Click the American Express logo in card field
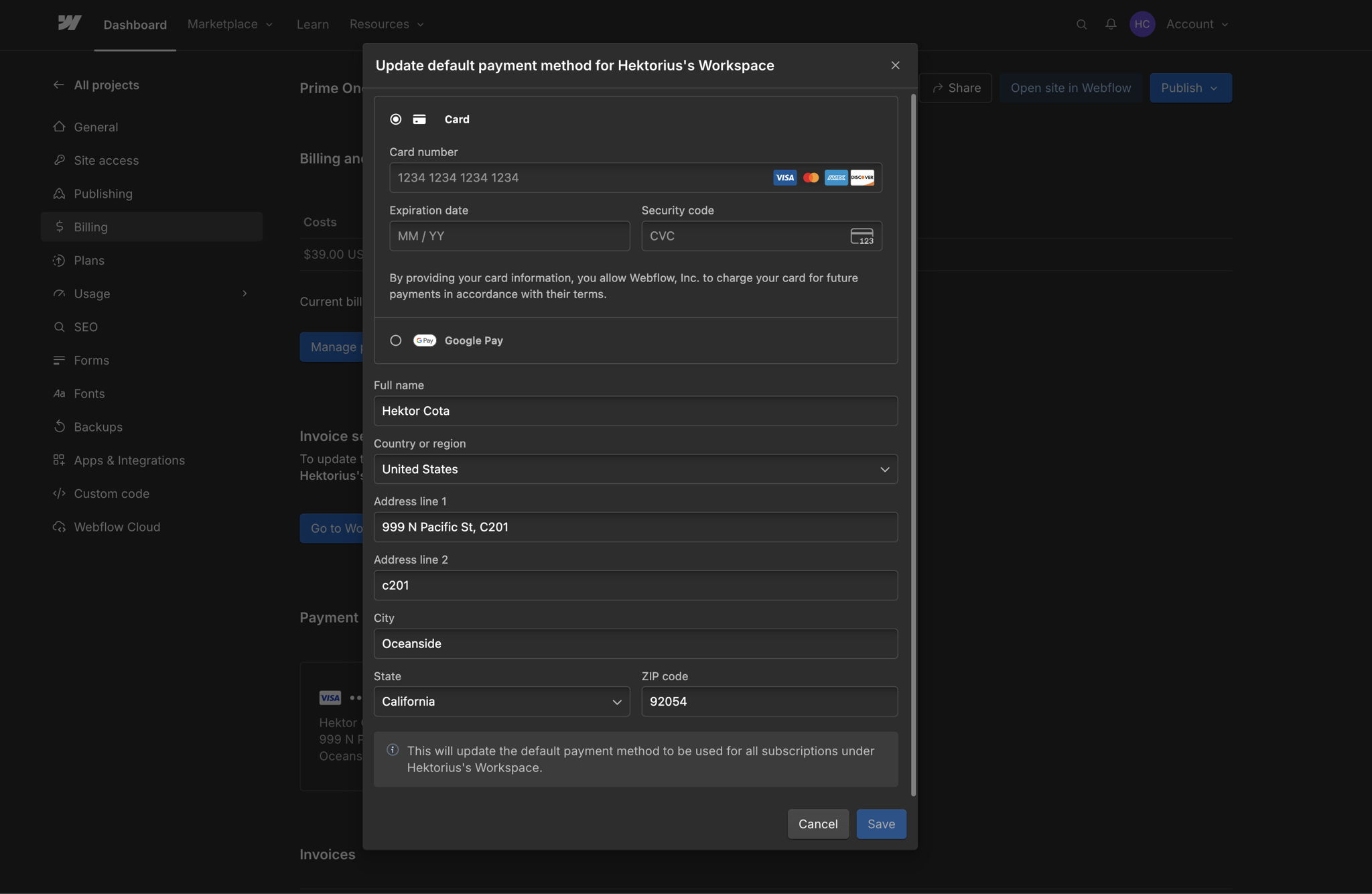1372x894 pixels. (836, 178)
